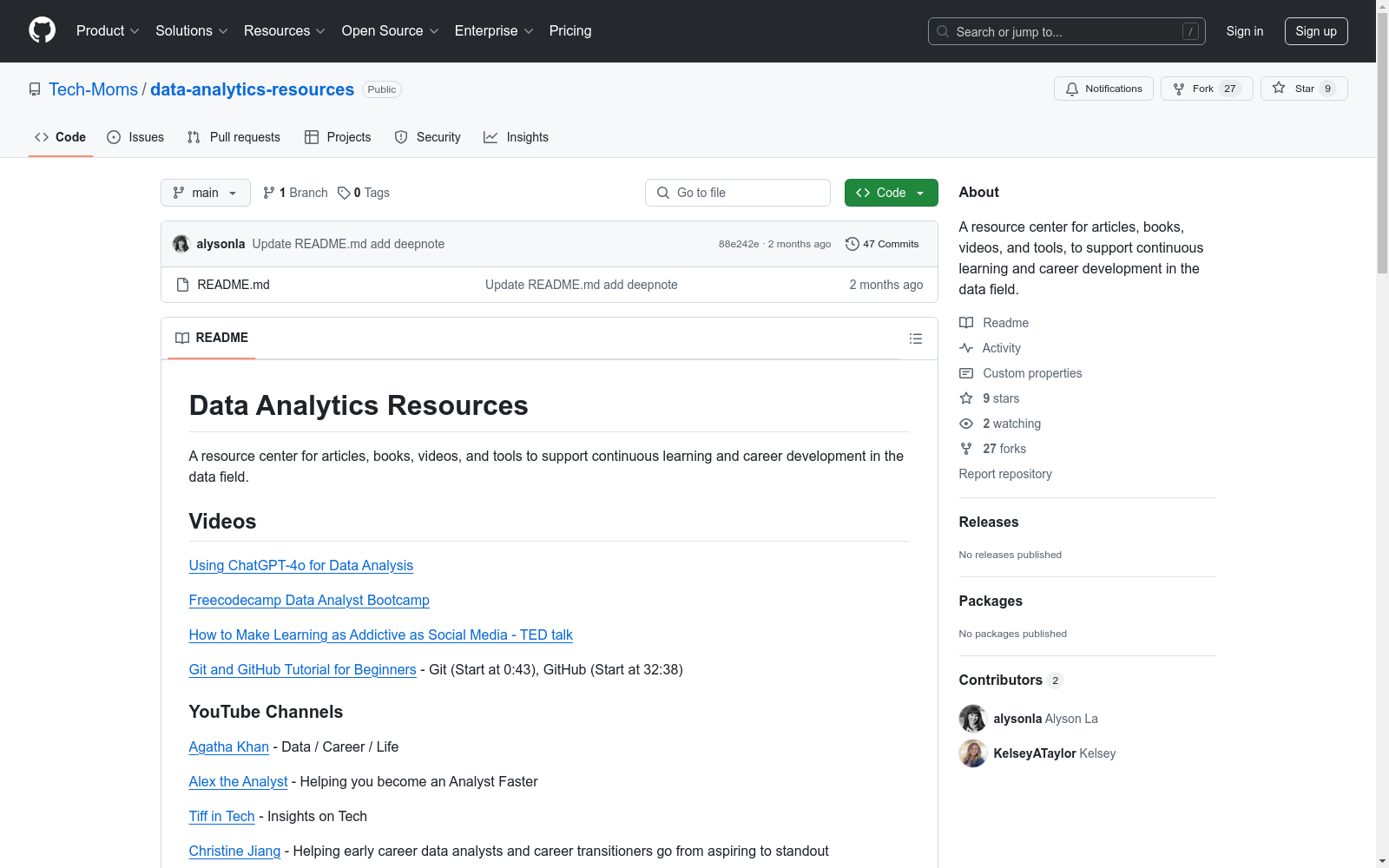Expand the Open Source menu
The height and width of the screenshot is (868, 1389).
pyautogui.click(x=391, y=31)
